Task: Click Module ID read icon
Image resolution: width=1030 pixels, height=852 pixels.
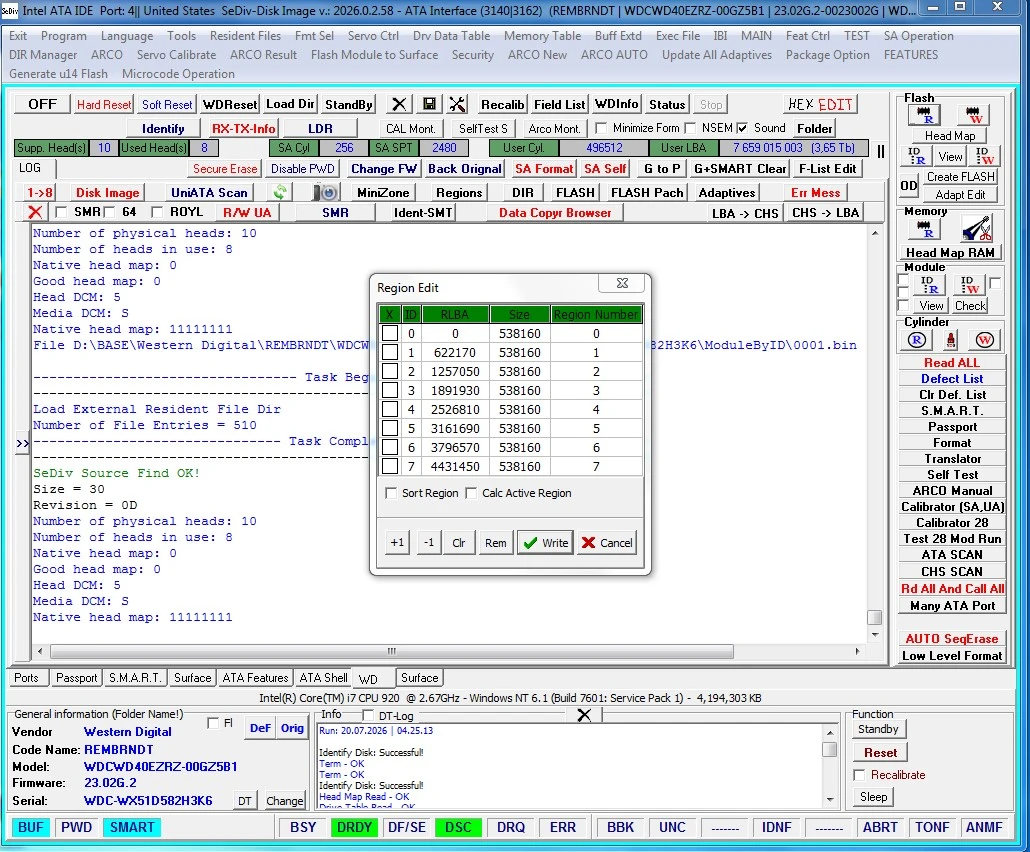Action: [929, 285]
